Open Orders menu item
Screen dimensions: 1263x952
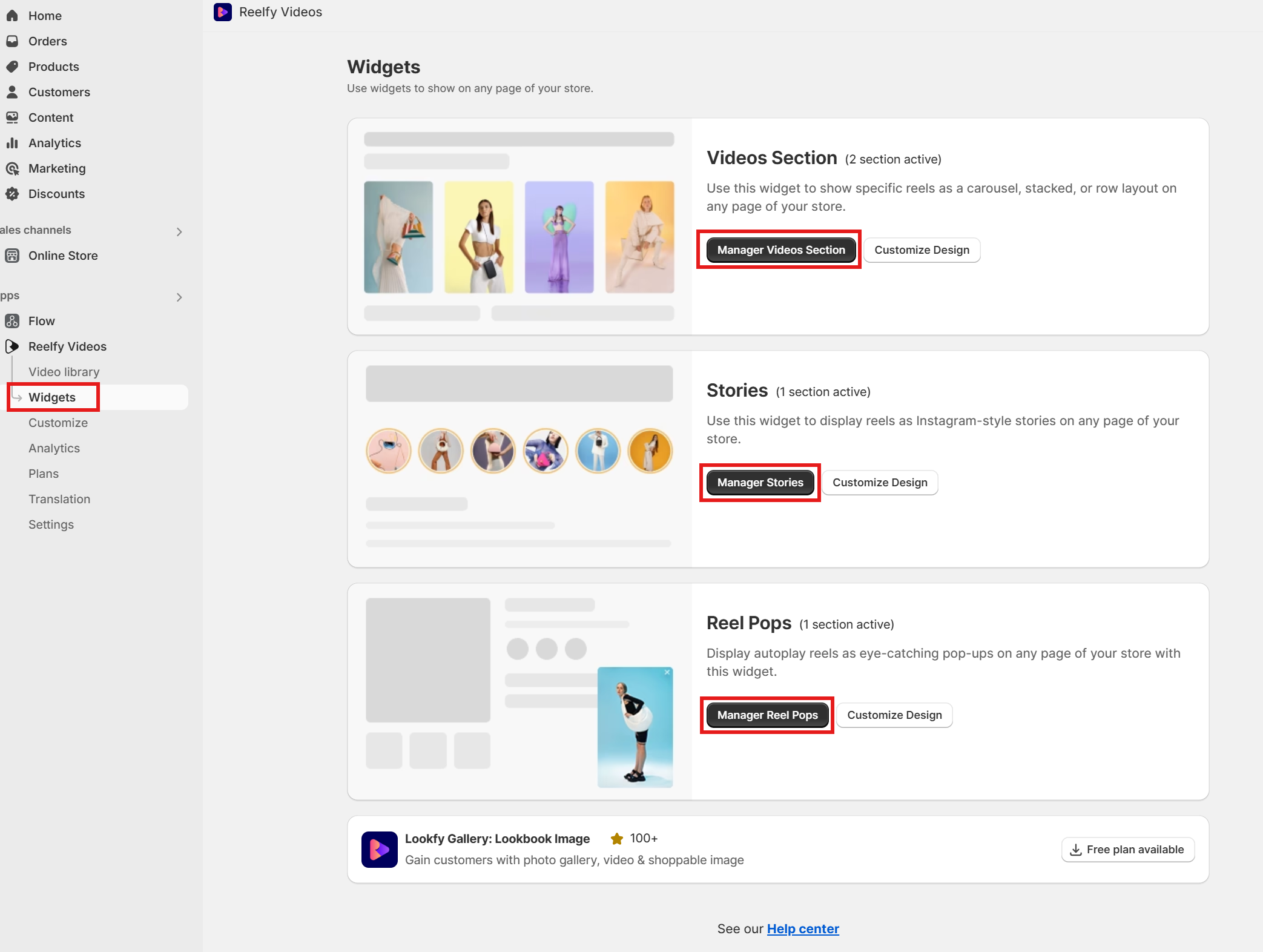click(x=48, y=41)
